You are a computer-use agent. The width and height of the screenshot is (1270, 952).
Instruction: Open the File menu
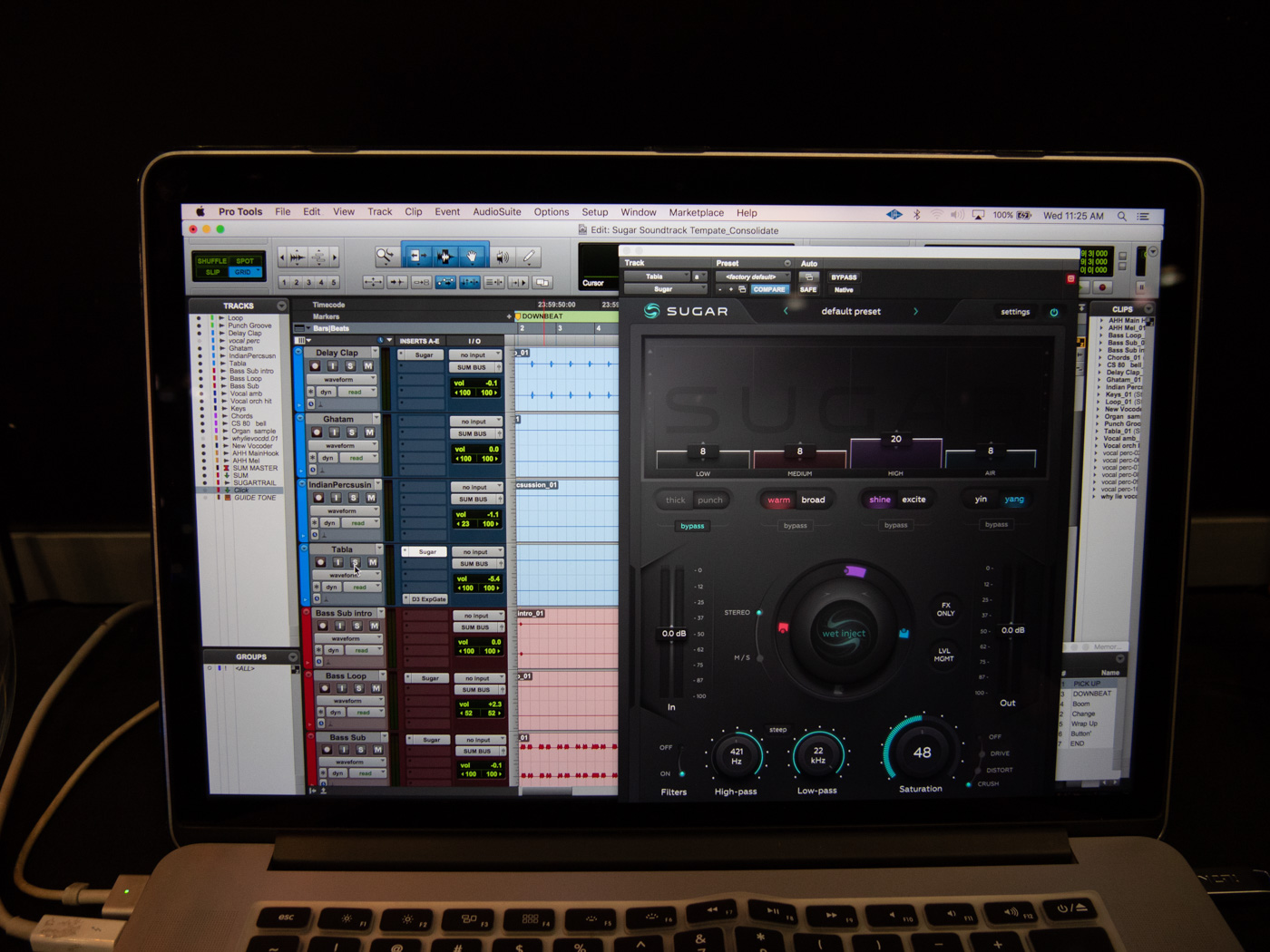(x=283, y=211)
